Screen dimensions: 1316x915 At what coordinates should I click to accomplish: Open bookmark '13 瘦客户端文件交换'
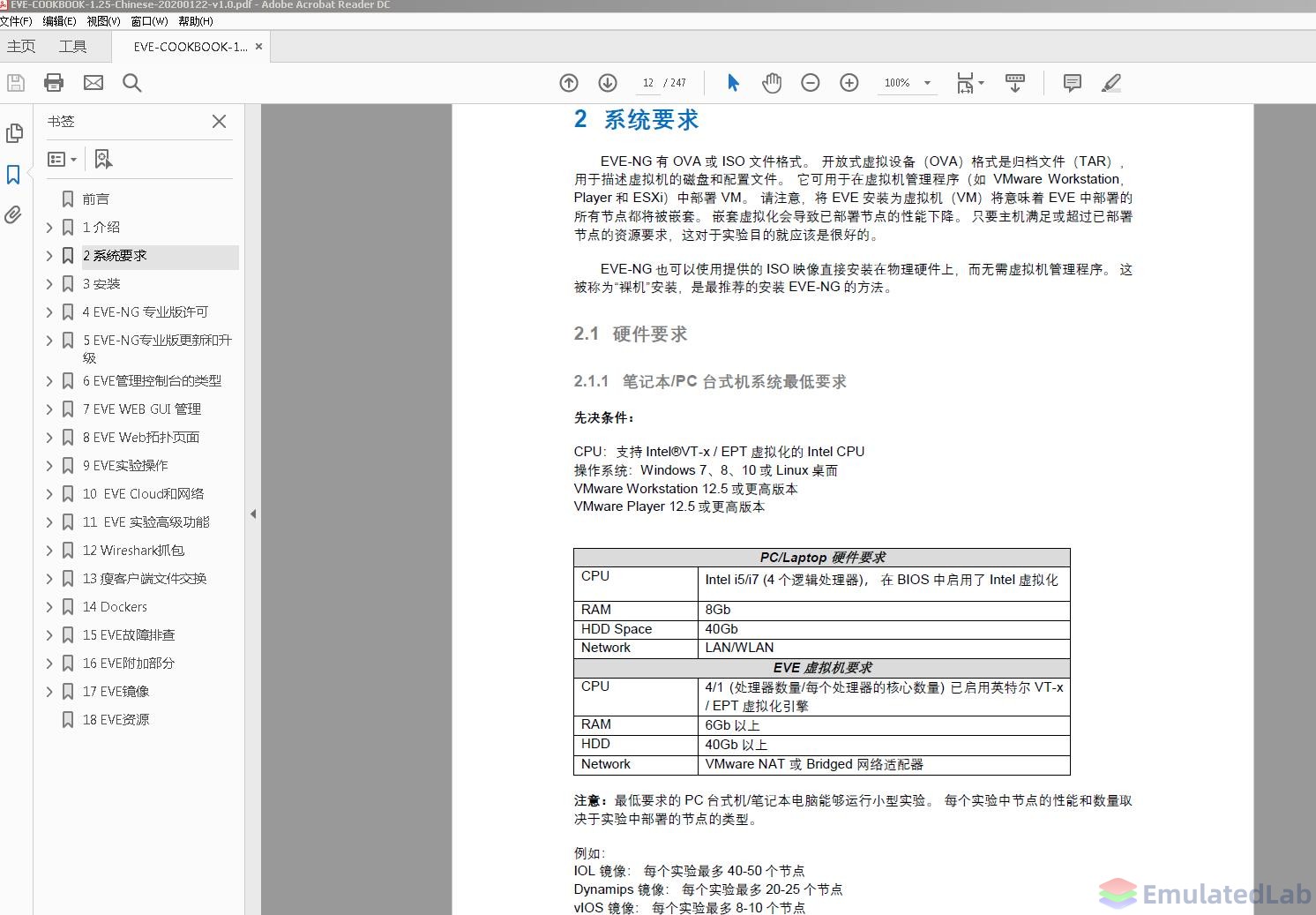coord(145,579)
